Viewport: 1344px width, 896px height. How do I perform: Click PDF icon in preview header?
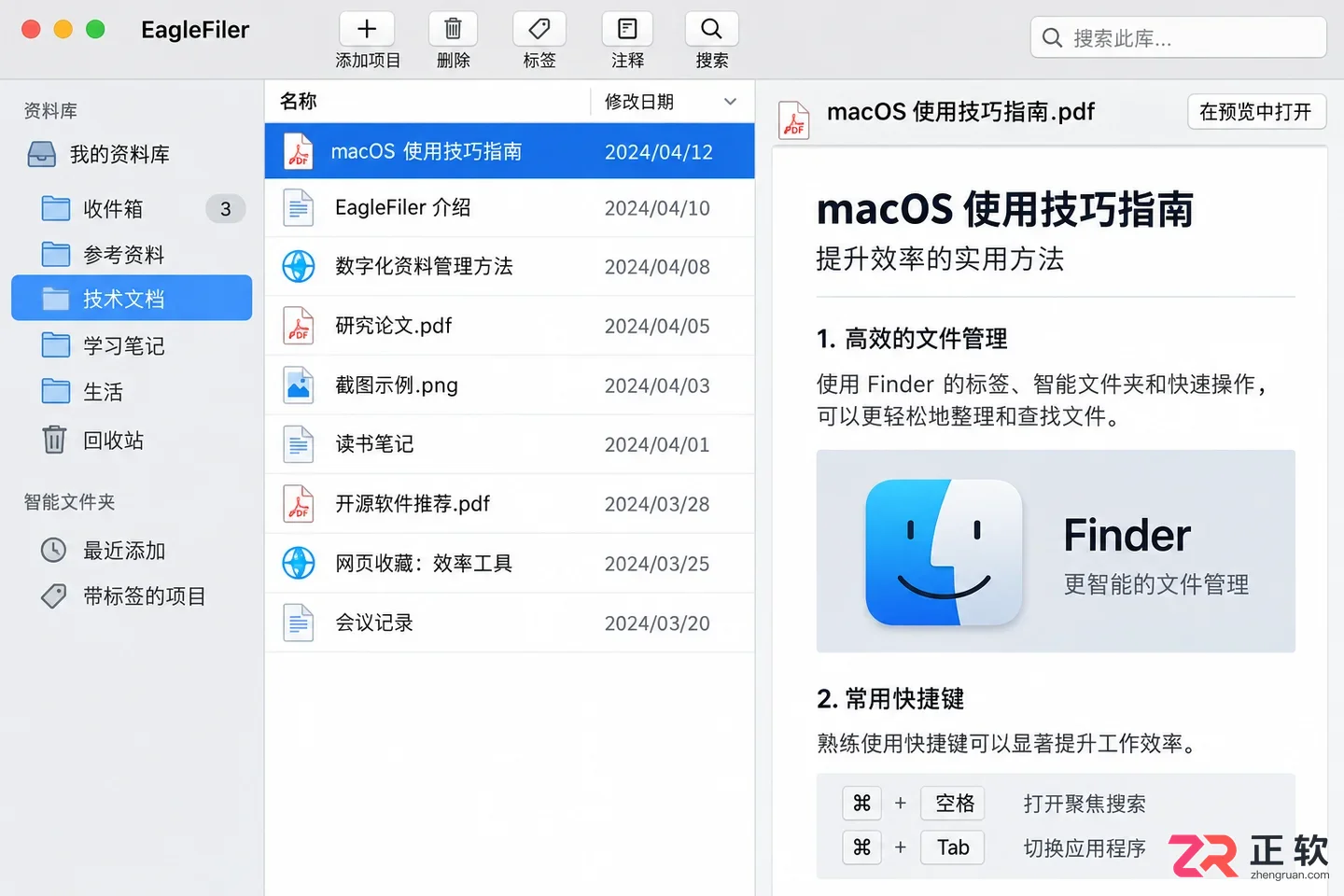point(794,119)
